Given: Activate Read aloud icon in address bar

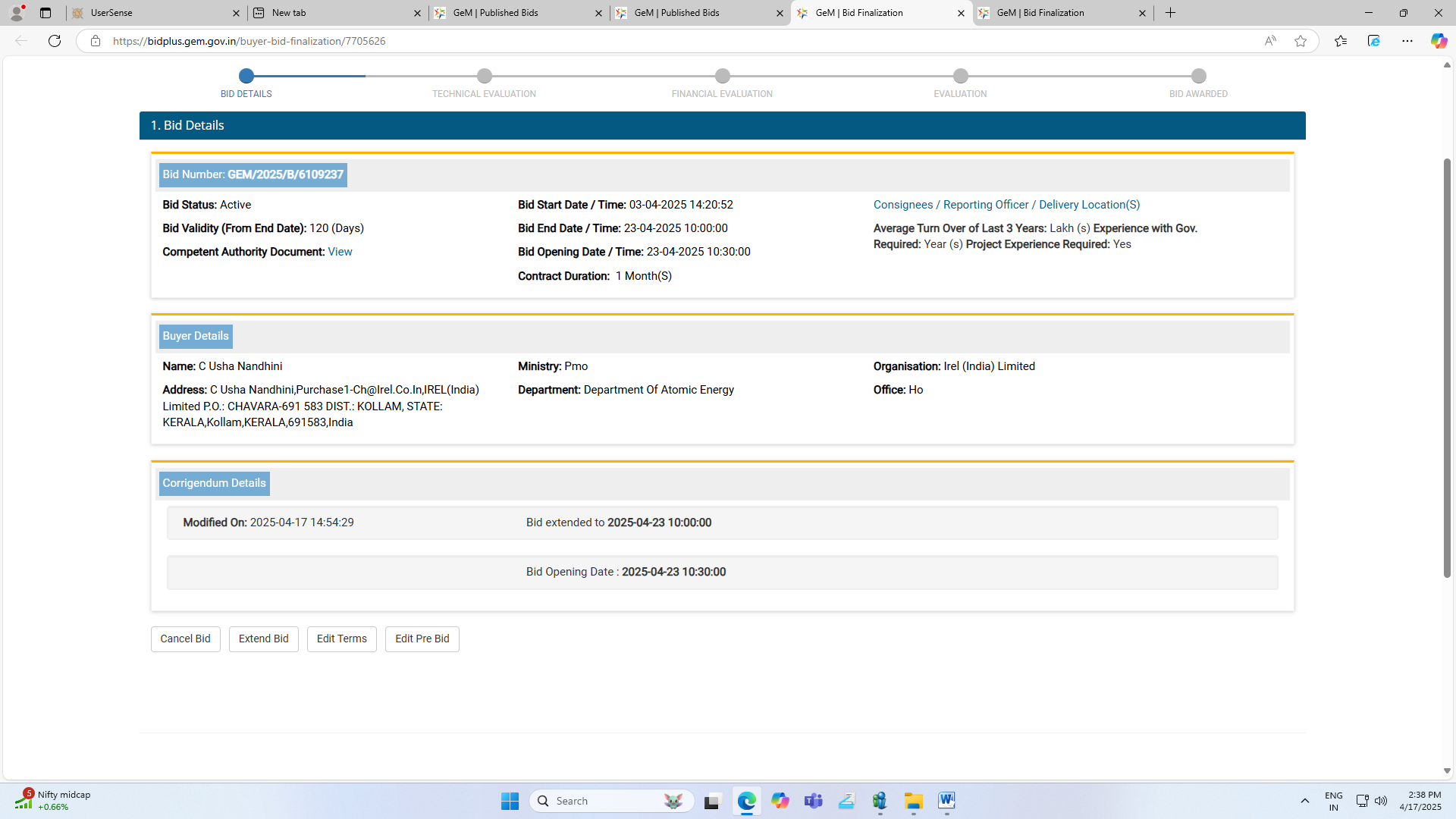Looking at the screenshot, I should coord(1270,41).
